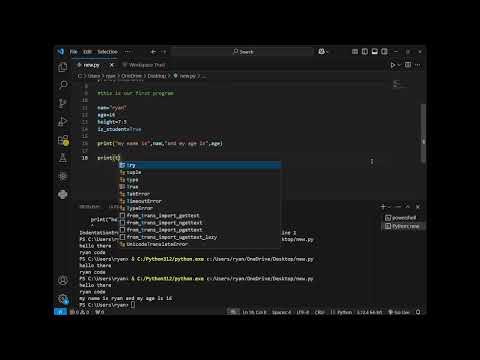Click the editor minimap
This screenshot has width=480, height=360.
click(x=399, y=84)
